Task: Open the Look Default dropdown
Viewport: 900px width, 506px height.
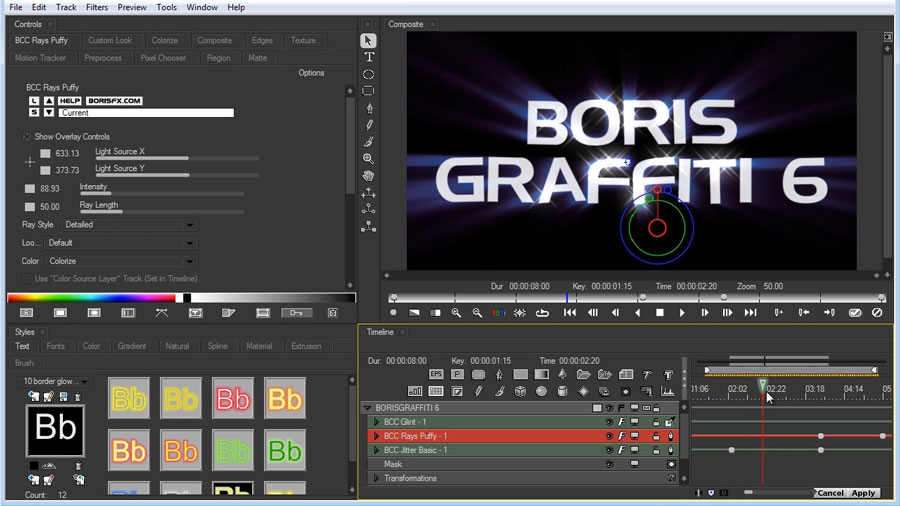Action: point(121,243)
